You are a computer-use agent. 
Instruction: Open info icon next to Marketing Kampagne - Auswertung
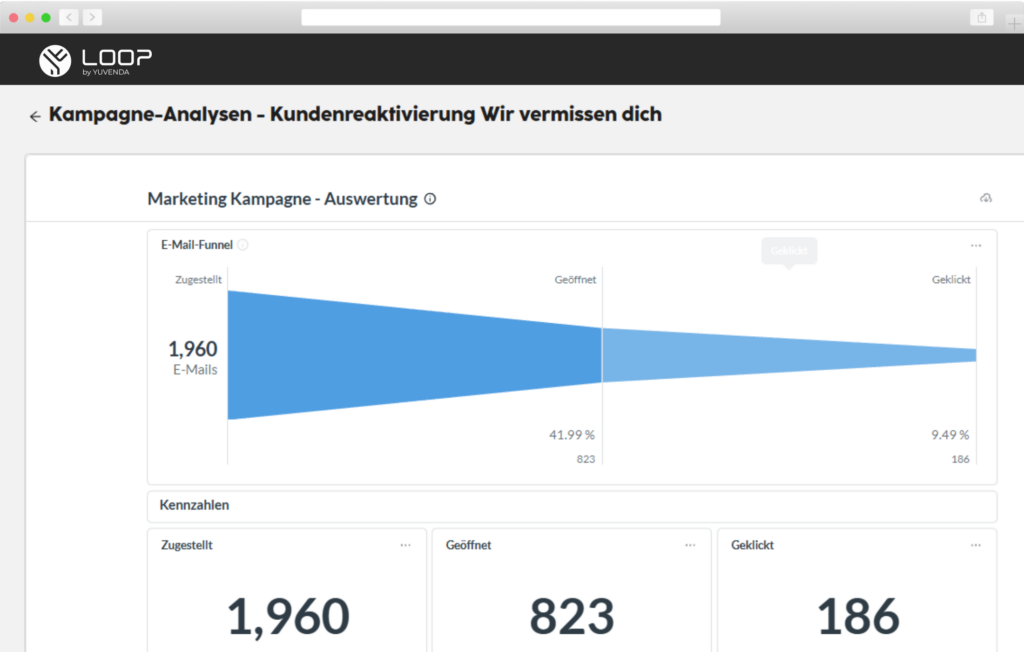430,199
